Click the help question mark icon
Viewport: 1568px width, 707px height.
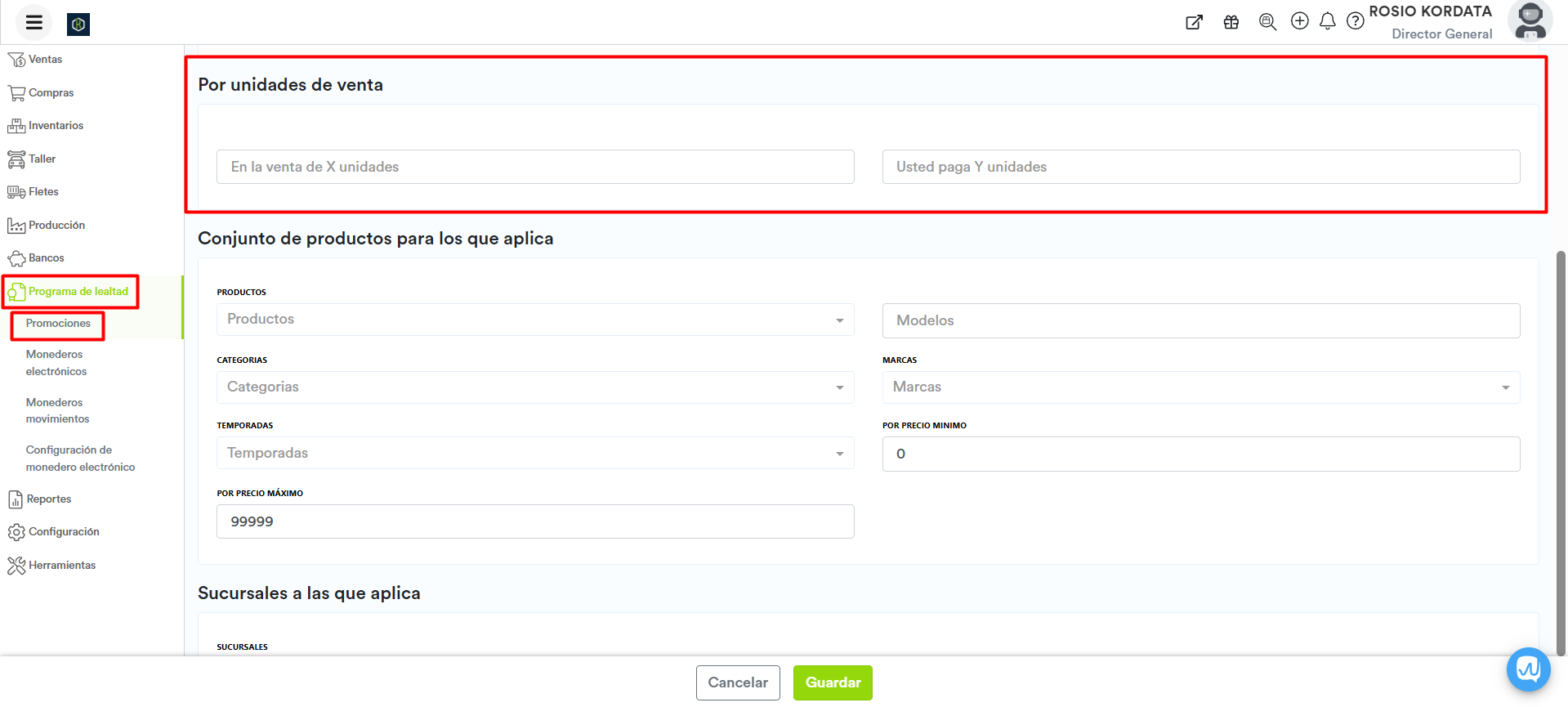(x=1355, y=21)
